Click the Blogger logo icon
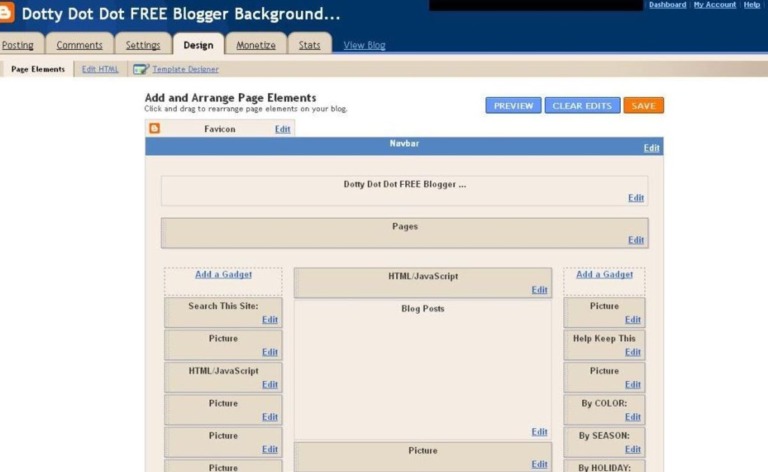The image size is (768, 472). pyautogui.click(x=7, y=14)
